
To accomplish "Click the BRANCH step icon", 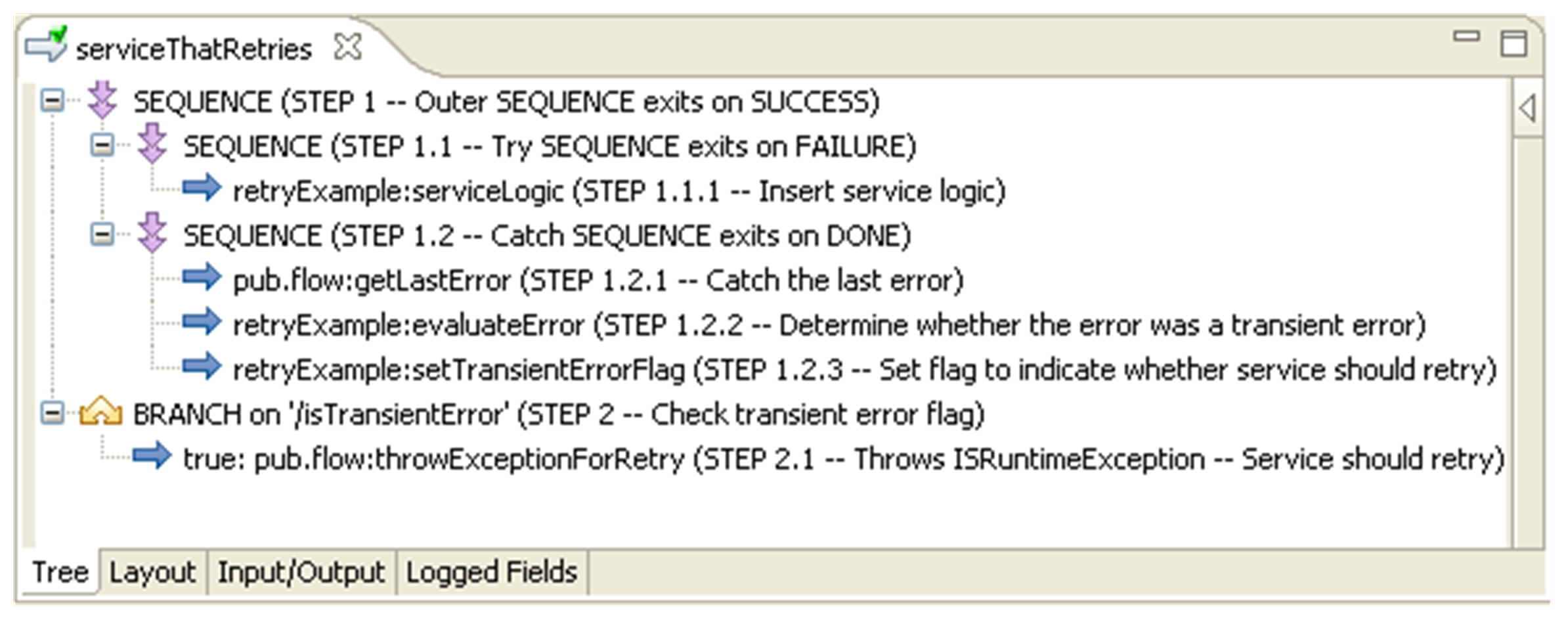I will coord(100,412).
